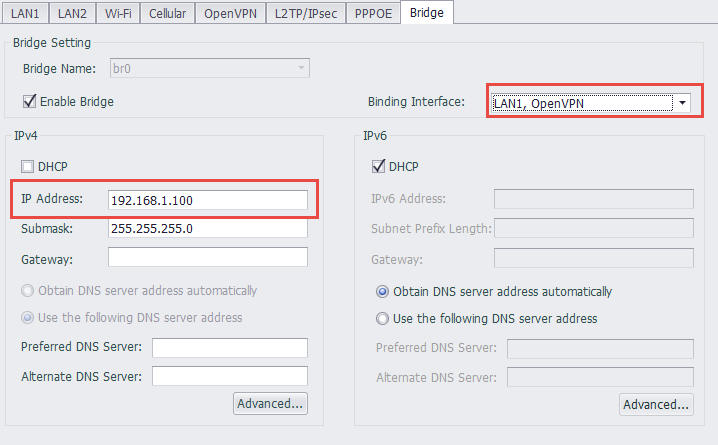Enable DHCP in the IPv4 section

point(29,166)
